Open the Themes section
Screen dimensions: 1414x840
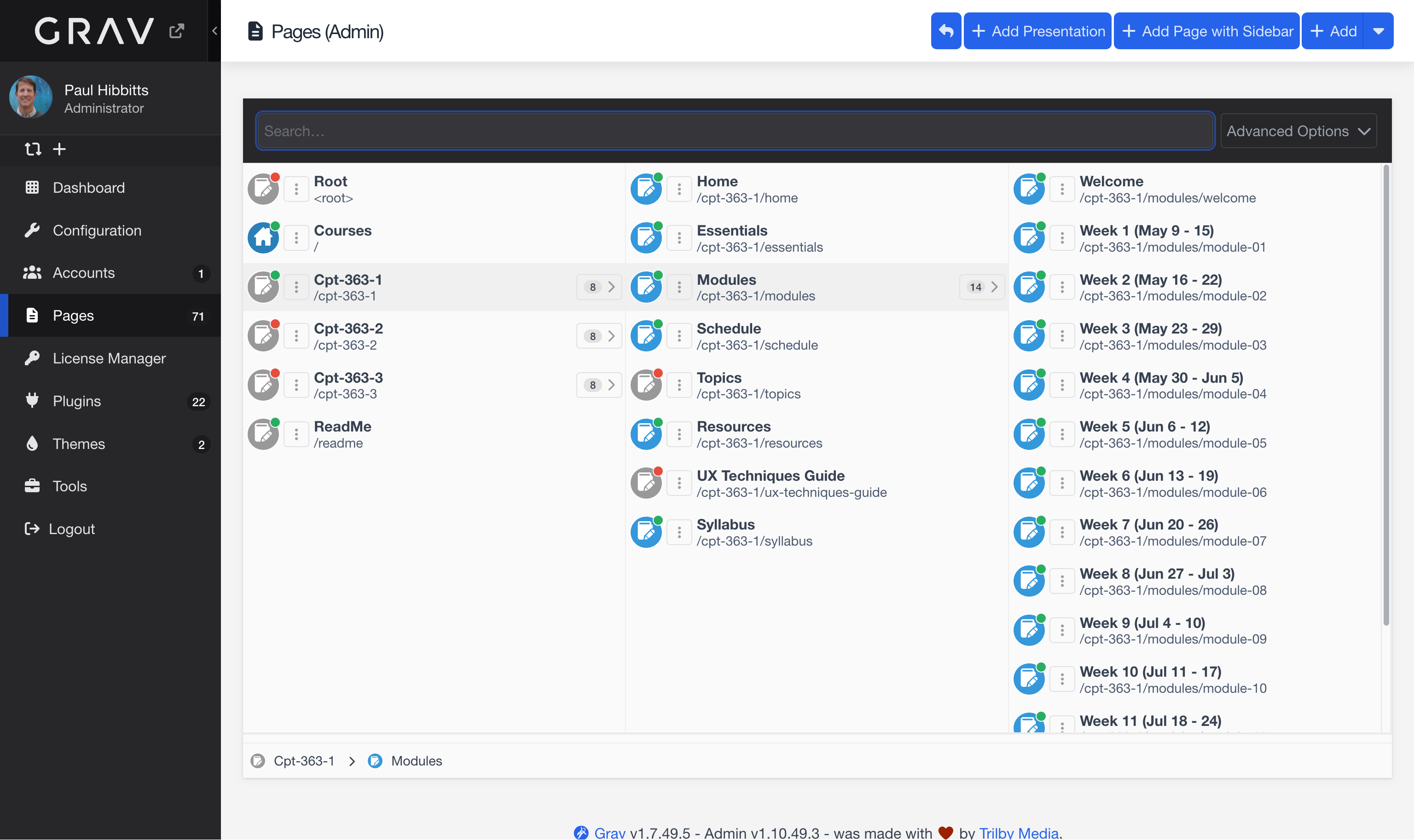(x=79, y=444)
